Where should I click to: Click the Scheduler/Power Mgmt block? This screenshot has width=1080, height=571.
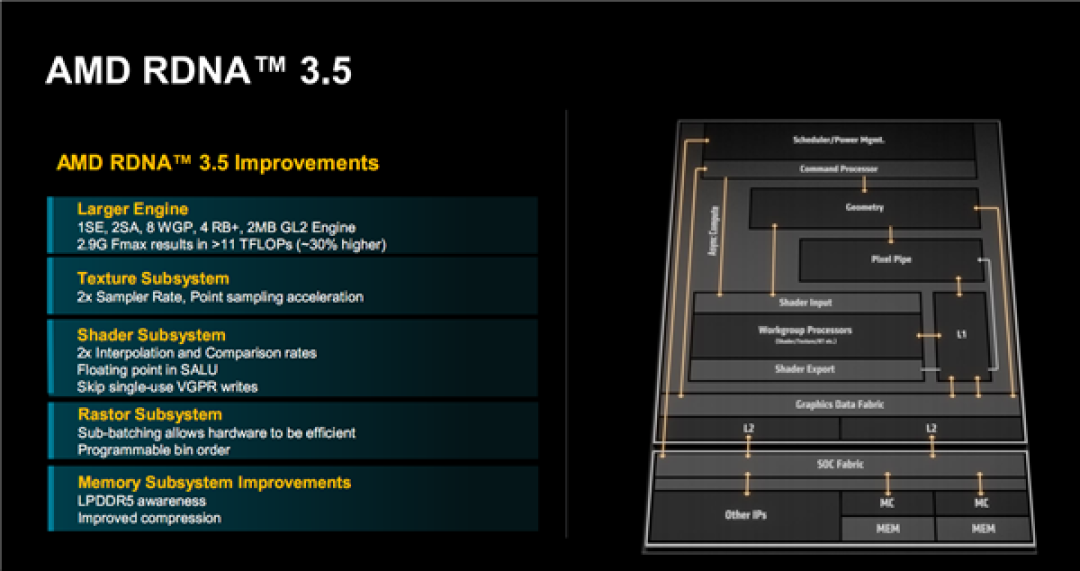pyautogui.click(x=838, y=141)
